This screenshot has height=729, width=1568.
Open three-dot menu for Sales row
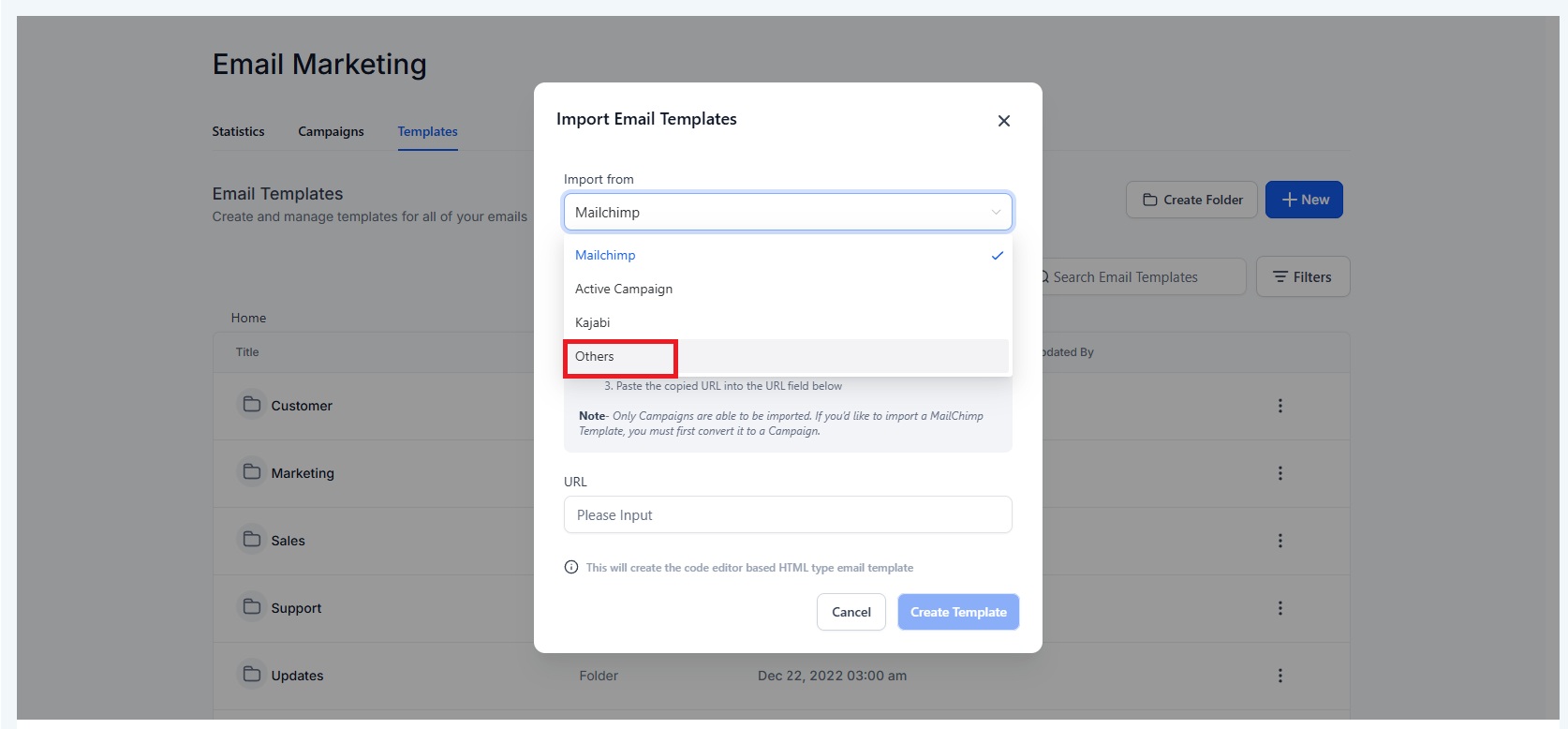coord(1280,541)
